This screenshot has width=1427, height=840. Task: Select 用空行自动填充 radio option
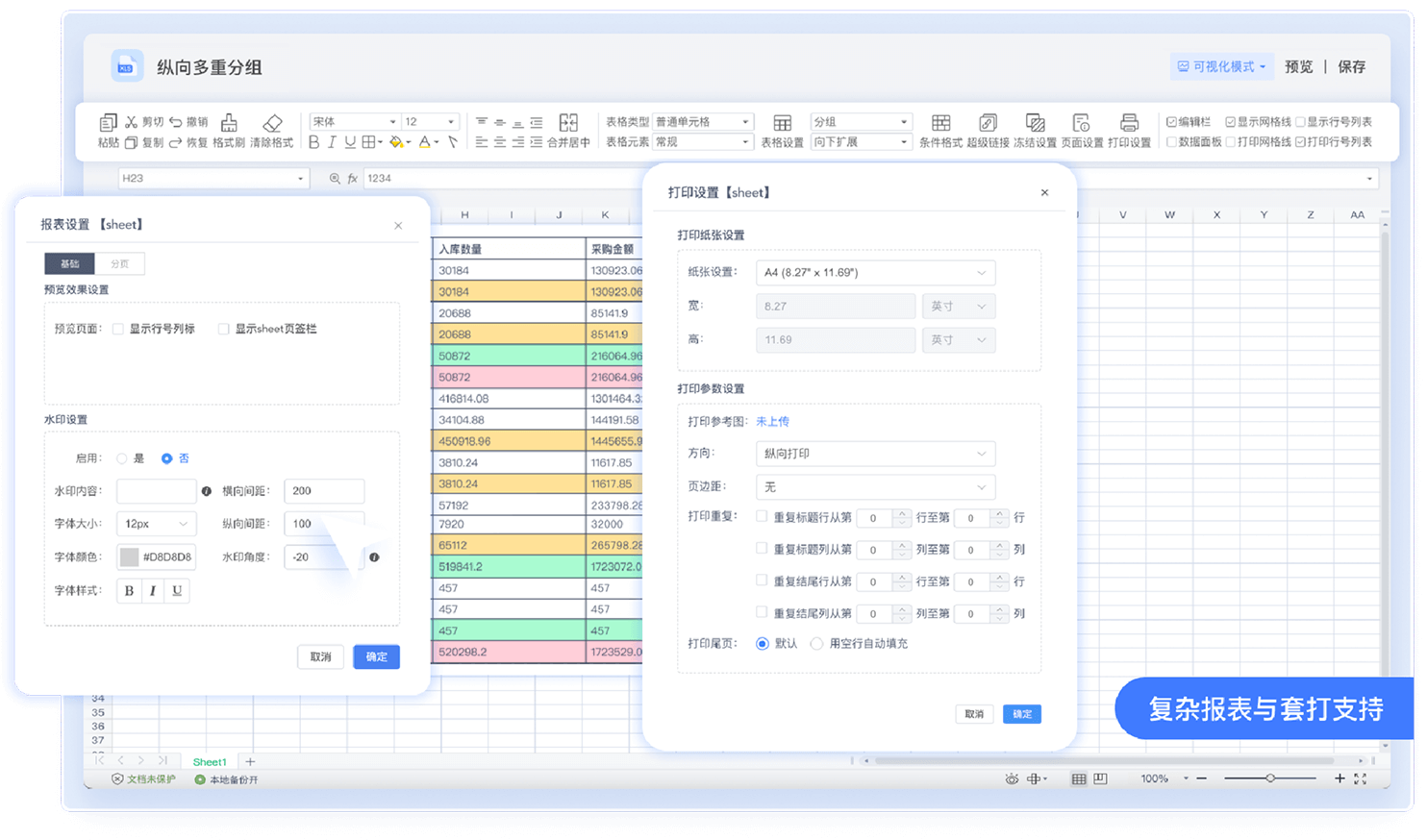816,644
